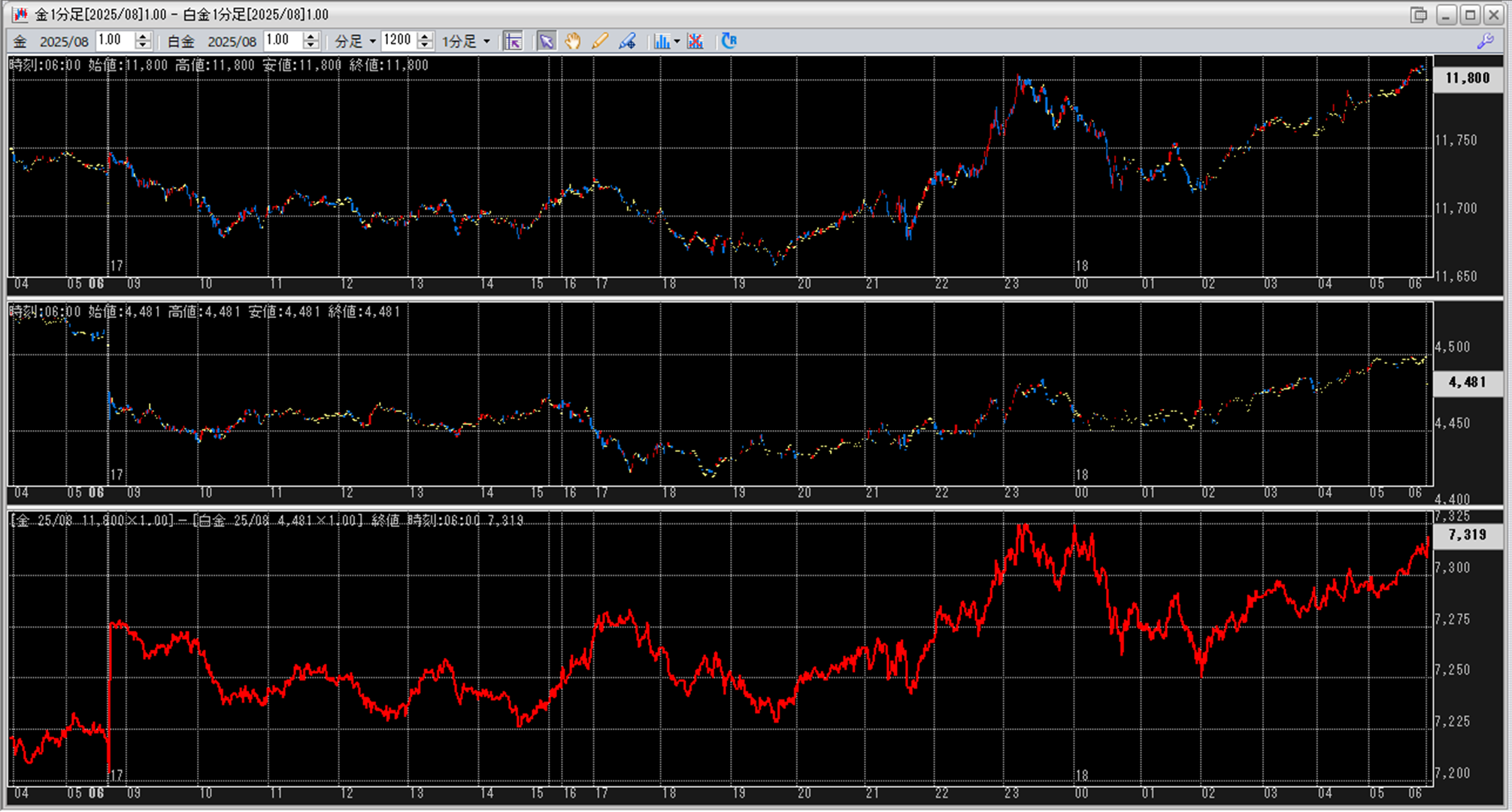Increase the 金 multiplier with up stepper
Screen dimensions: 1512x812
pos(143,36)
